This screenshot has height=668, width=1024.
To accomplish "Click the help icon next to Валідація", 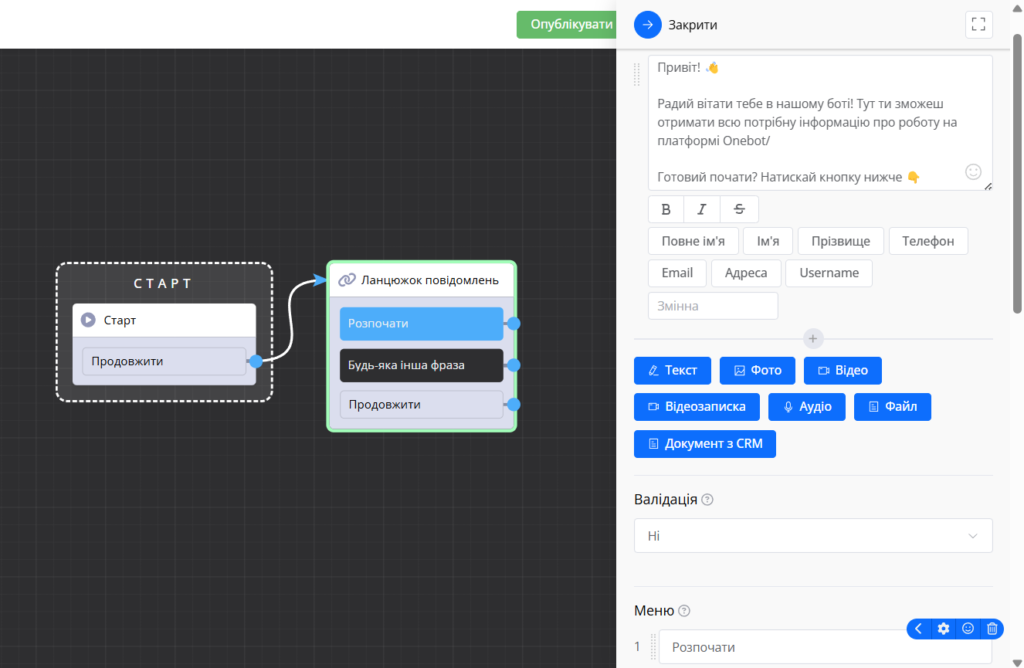I will [707, 500].
